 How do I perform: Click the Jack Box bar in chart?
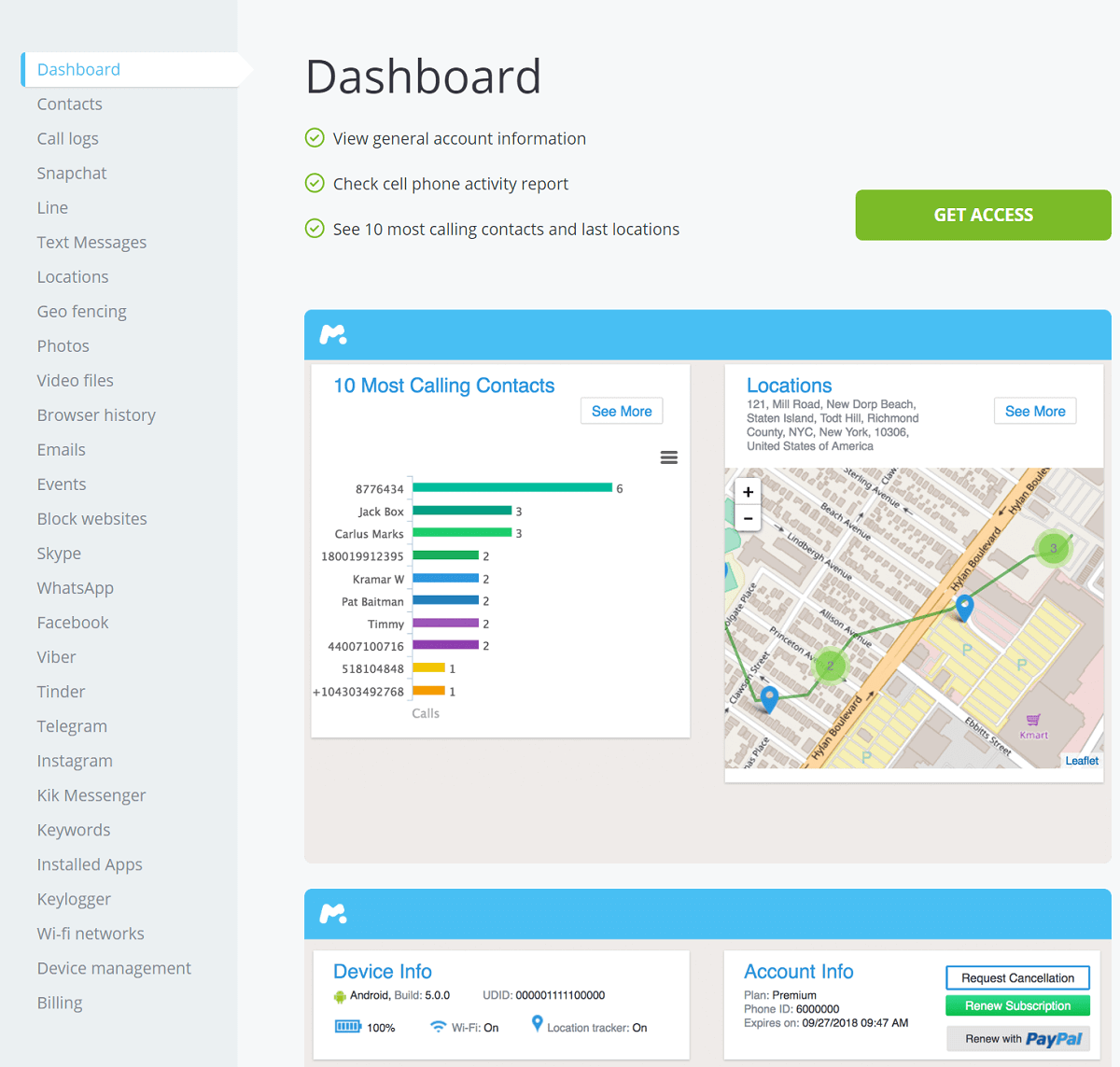pos(462,510)
